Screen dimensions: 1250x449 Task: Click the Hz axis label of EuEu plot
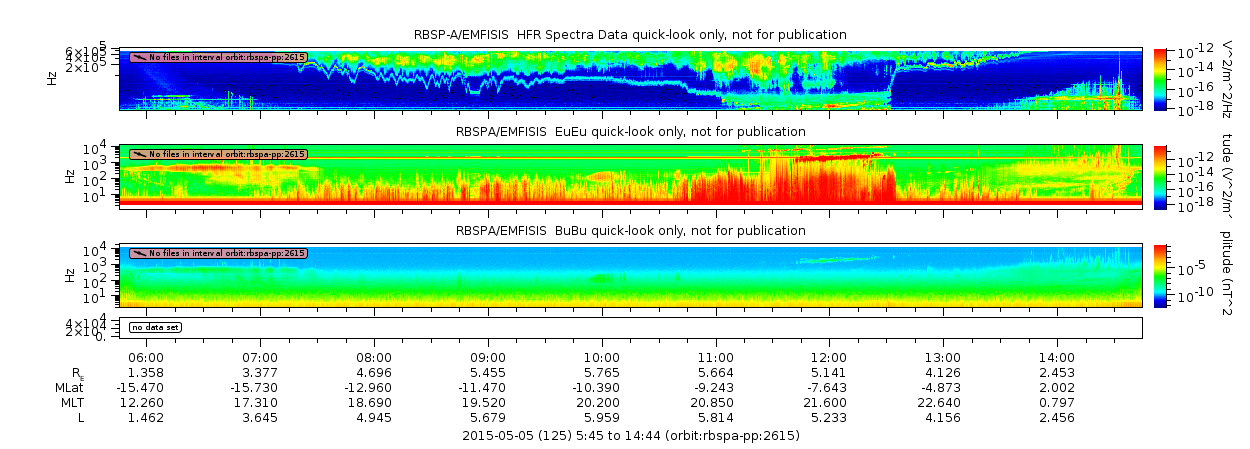[x=69, y=176]
